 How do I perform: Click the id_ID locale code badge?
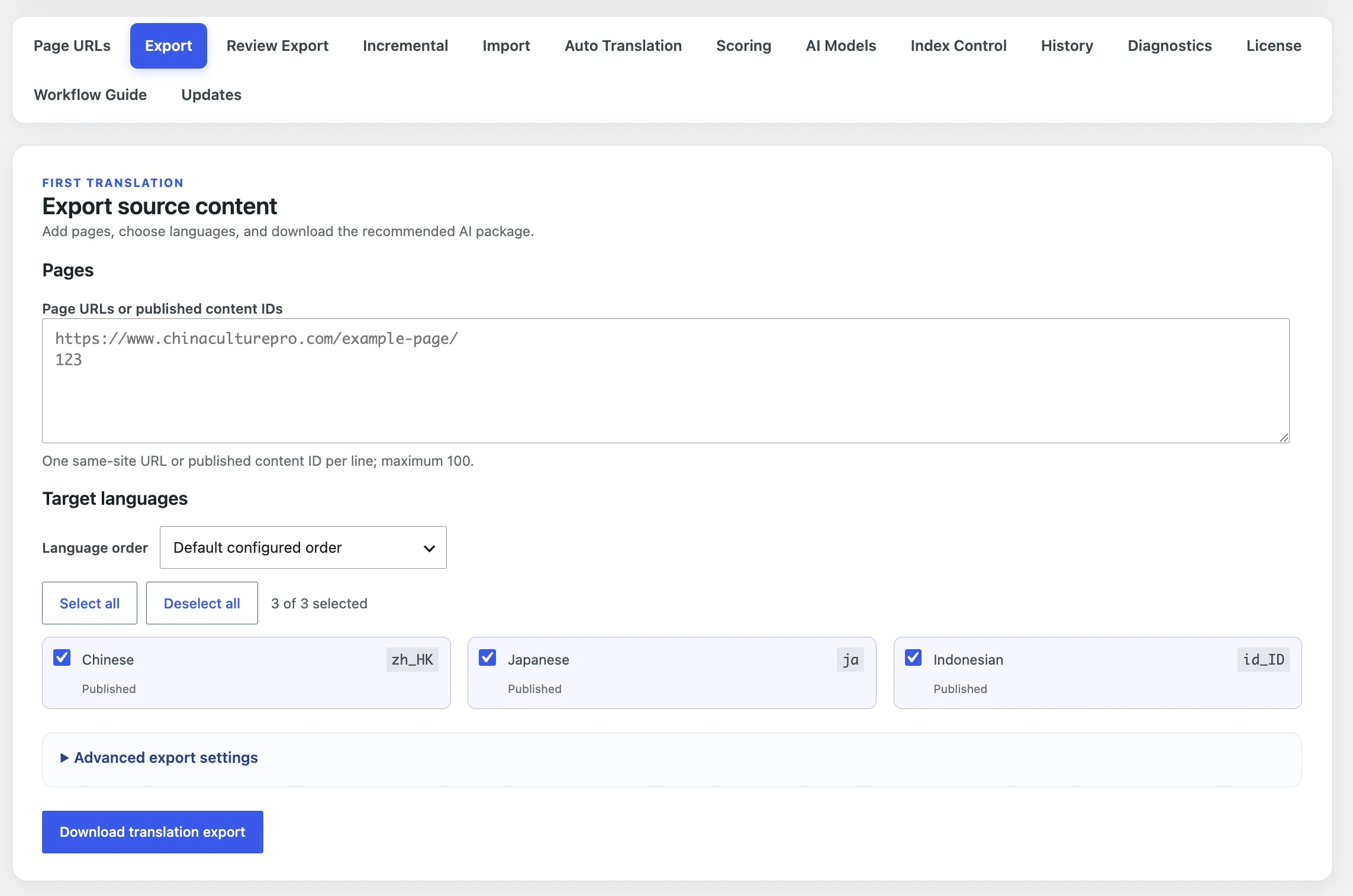(x=1263, y=660)
